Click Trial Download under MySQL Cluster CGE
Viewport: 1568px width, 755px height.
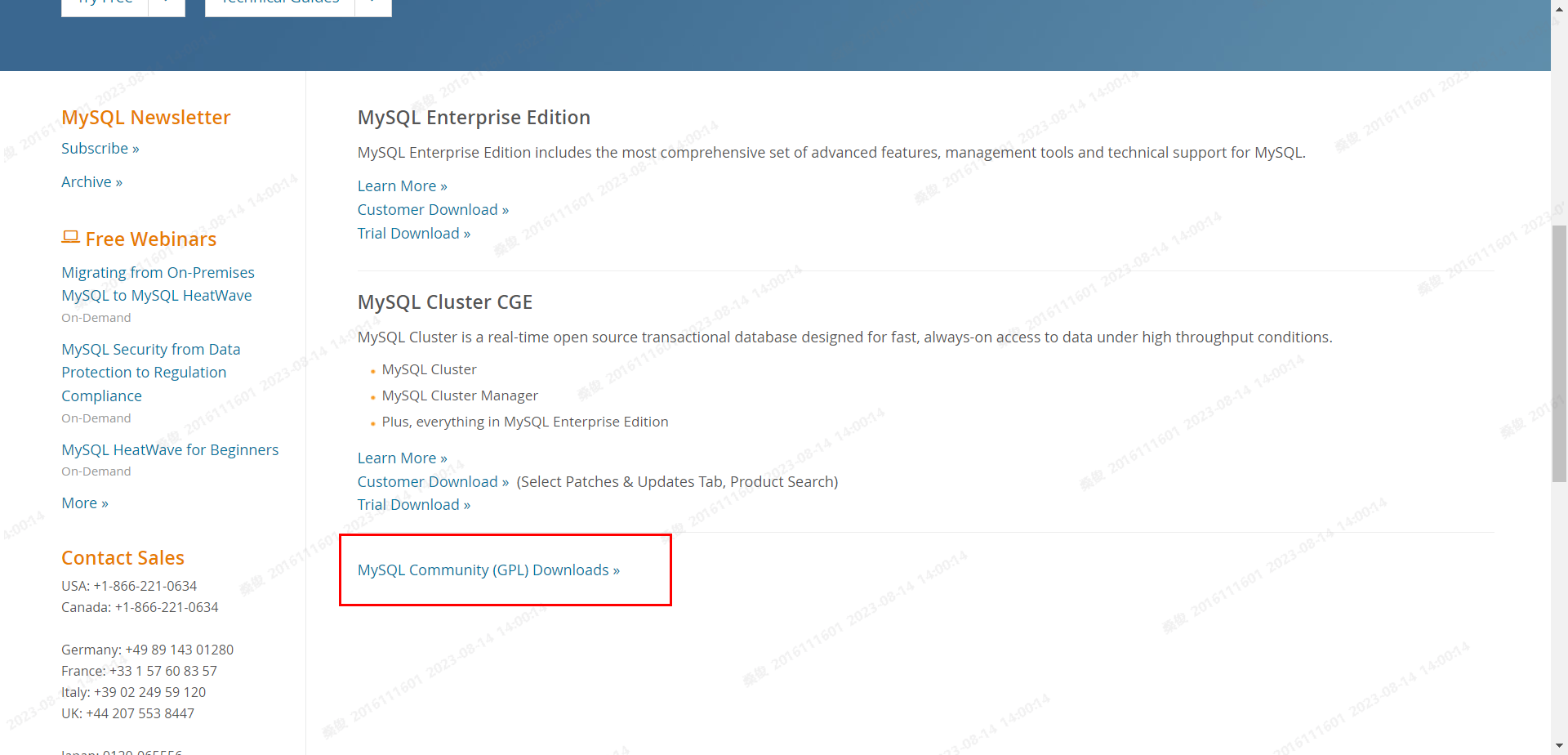point(414,505)
